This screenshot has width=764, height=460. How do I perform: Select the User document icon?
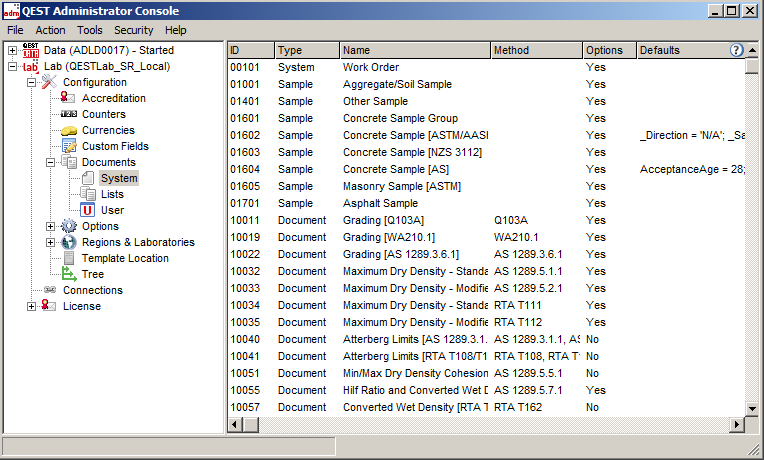[87, 210]
